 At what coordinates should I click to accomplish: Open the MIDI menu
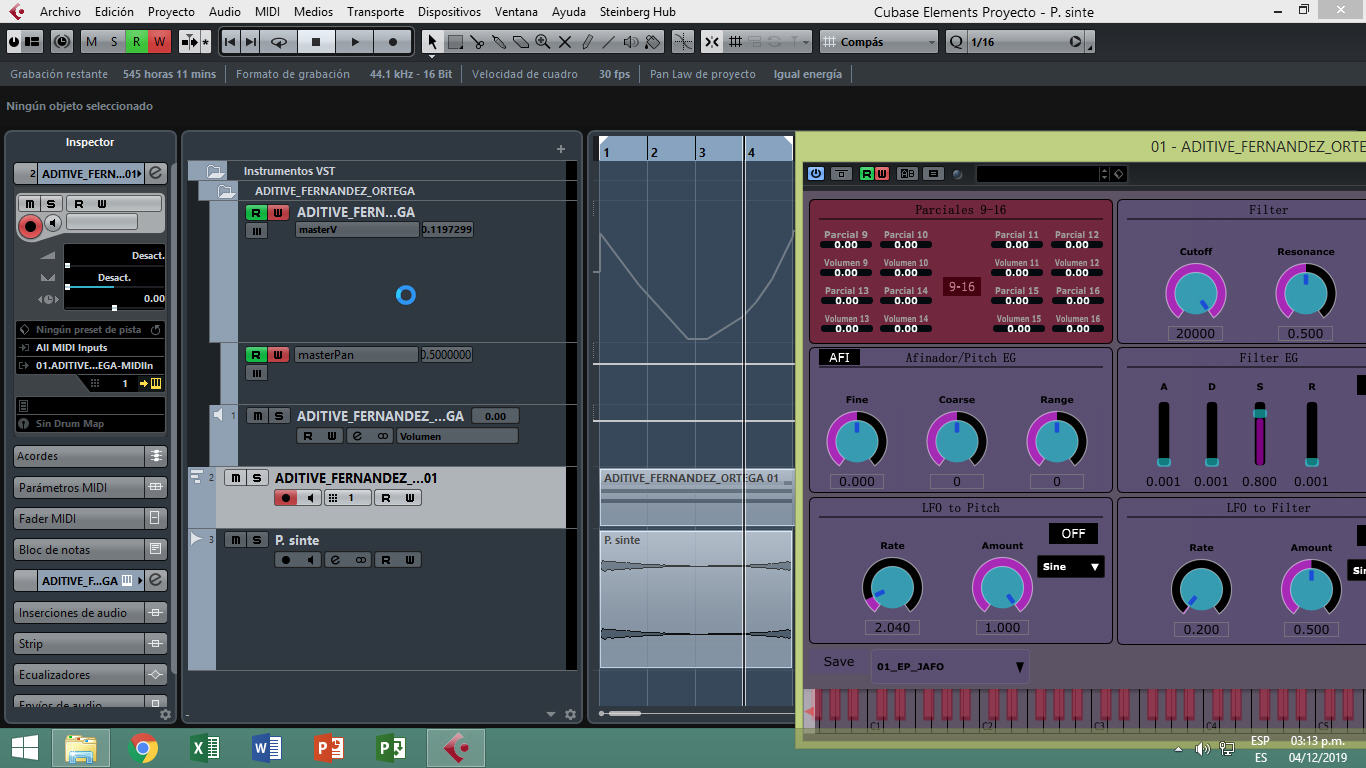(x=267, y=12)
